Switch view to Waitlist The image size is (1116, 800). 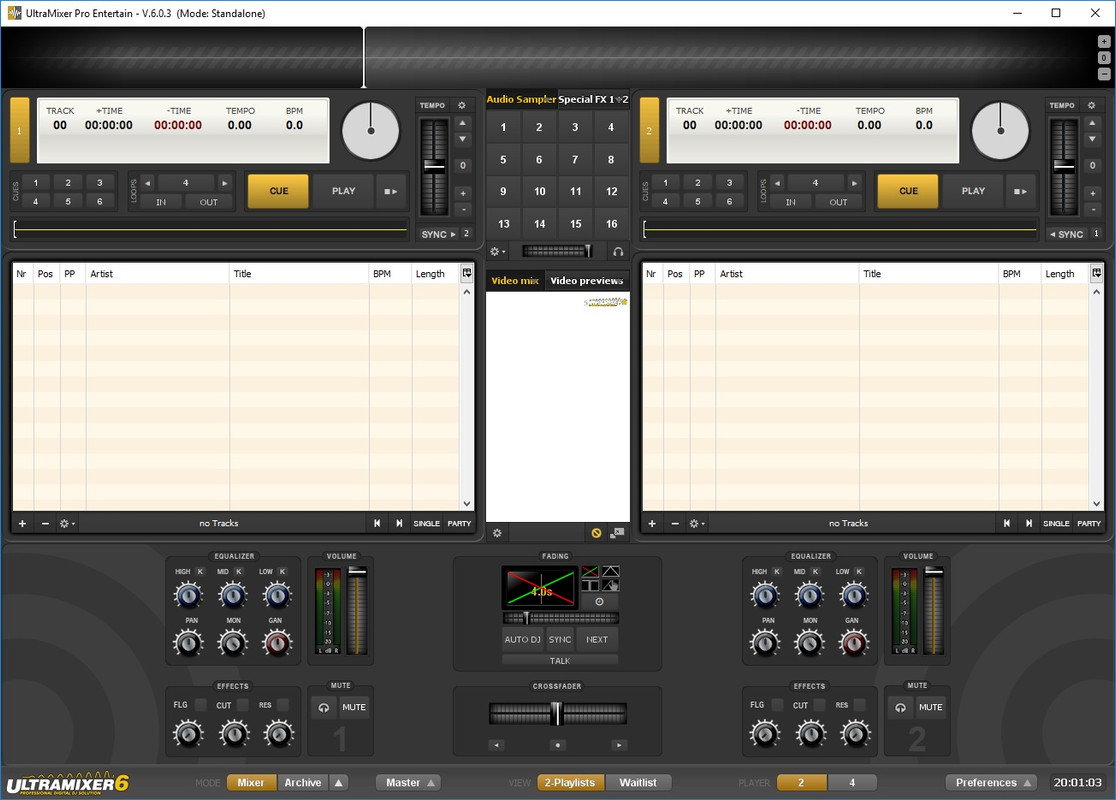coord(638,782)
